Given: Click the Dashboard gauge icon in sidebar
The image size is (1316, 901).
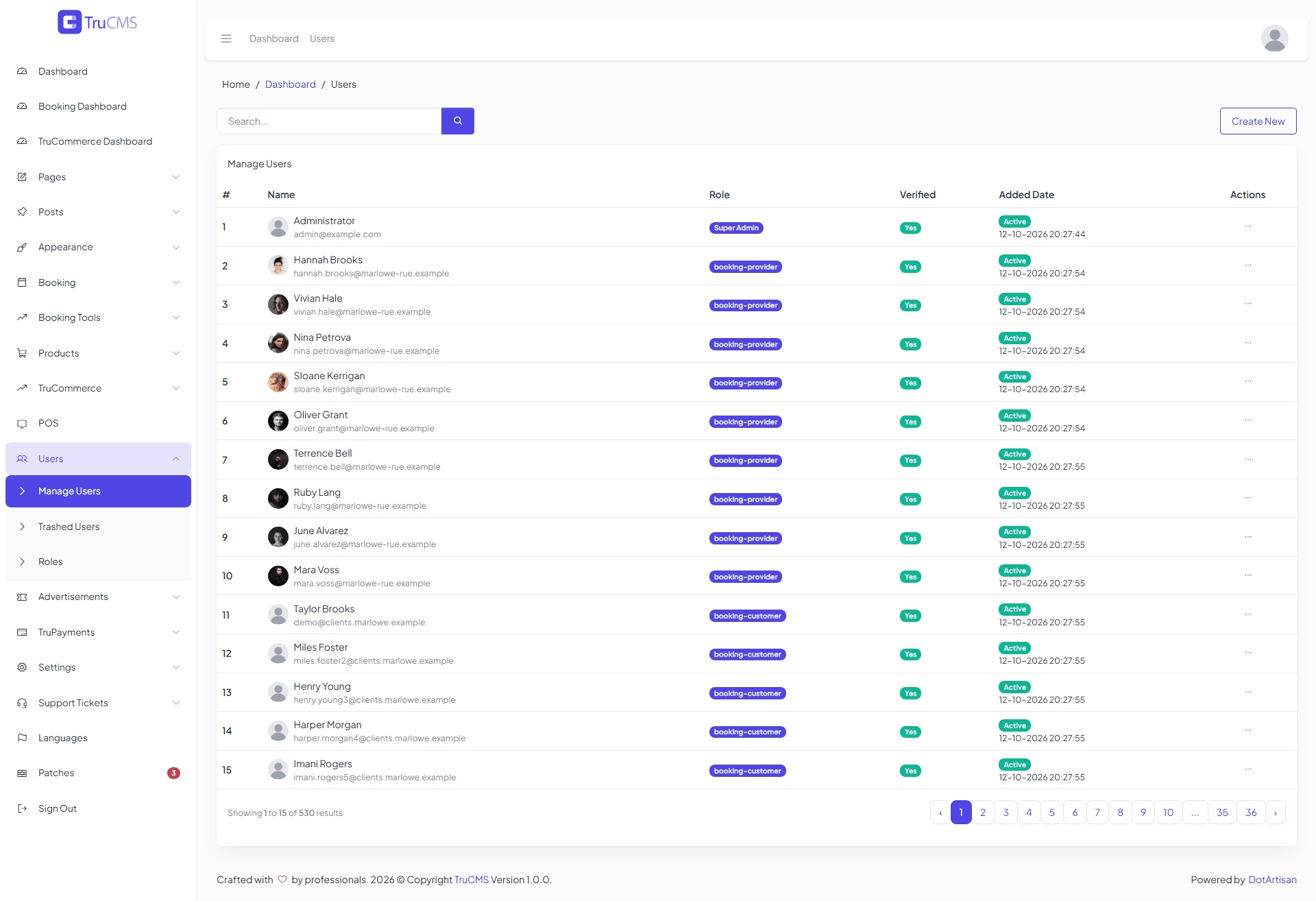Looking at the screenshot, I should [22, 71].
